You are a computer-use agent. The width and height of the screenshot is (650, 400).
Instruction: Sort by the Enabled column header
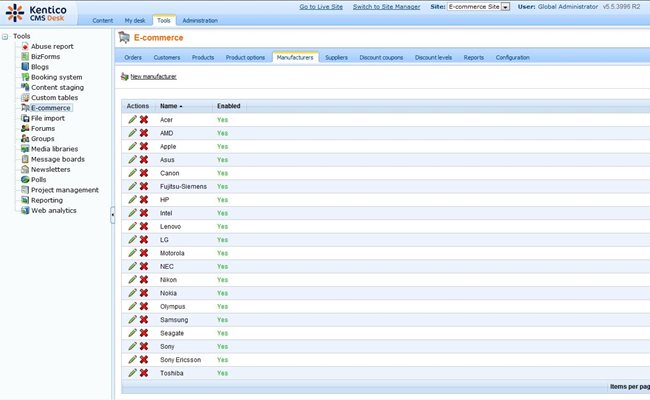coord(228,106)
